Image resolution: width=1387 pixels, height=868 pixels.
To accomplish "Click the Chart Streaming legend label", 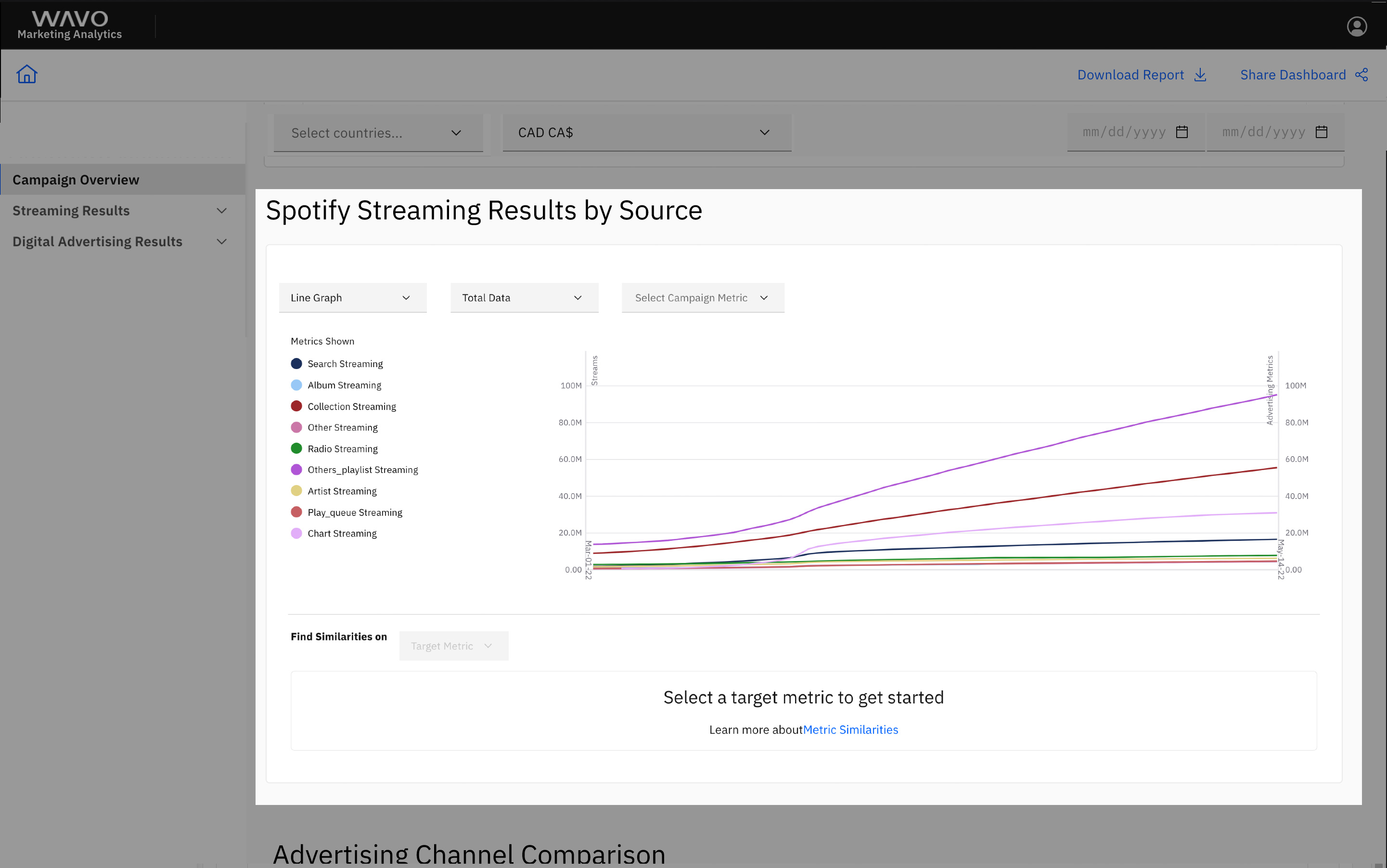I will [342, 533].
